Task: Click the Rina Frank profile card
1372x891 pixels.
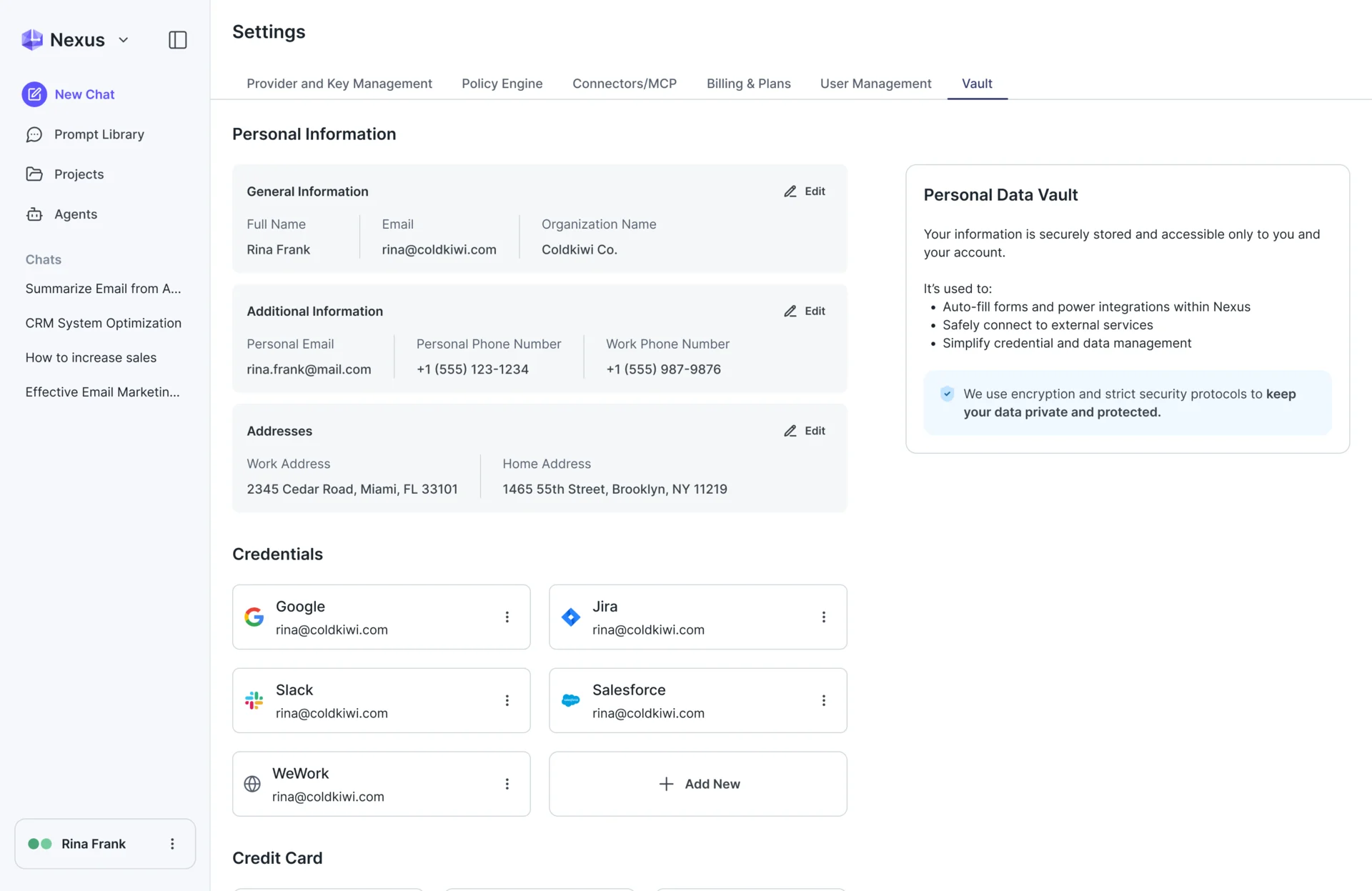Action: (105, 844)
